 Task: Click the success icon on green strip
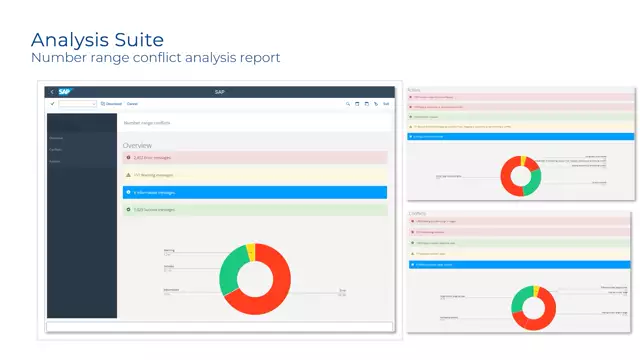128,209
